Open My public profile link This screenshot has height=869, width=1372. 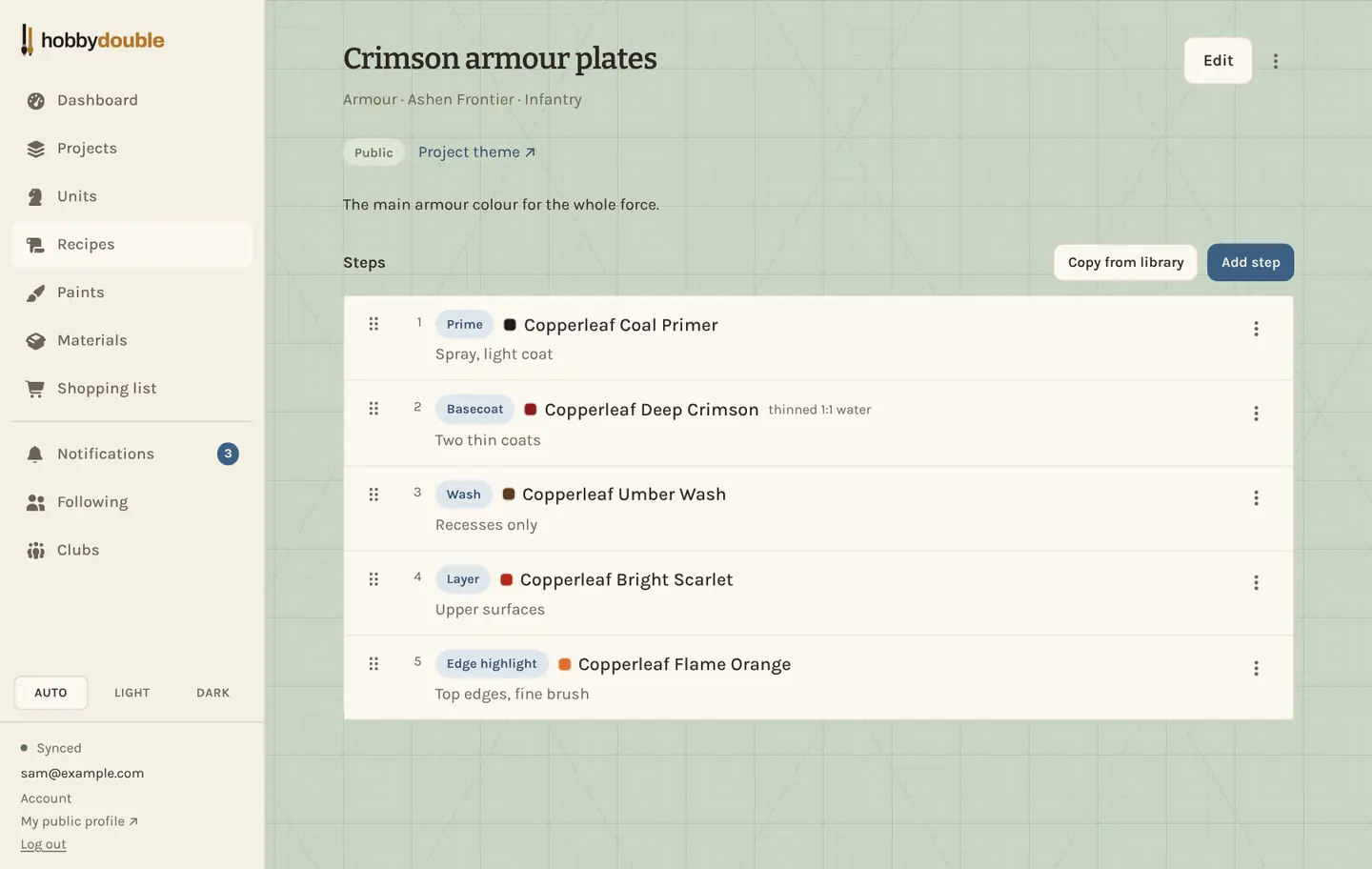click(x=79, y=821)
